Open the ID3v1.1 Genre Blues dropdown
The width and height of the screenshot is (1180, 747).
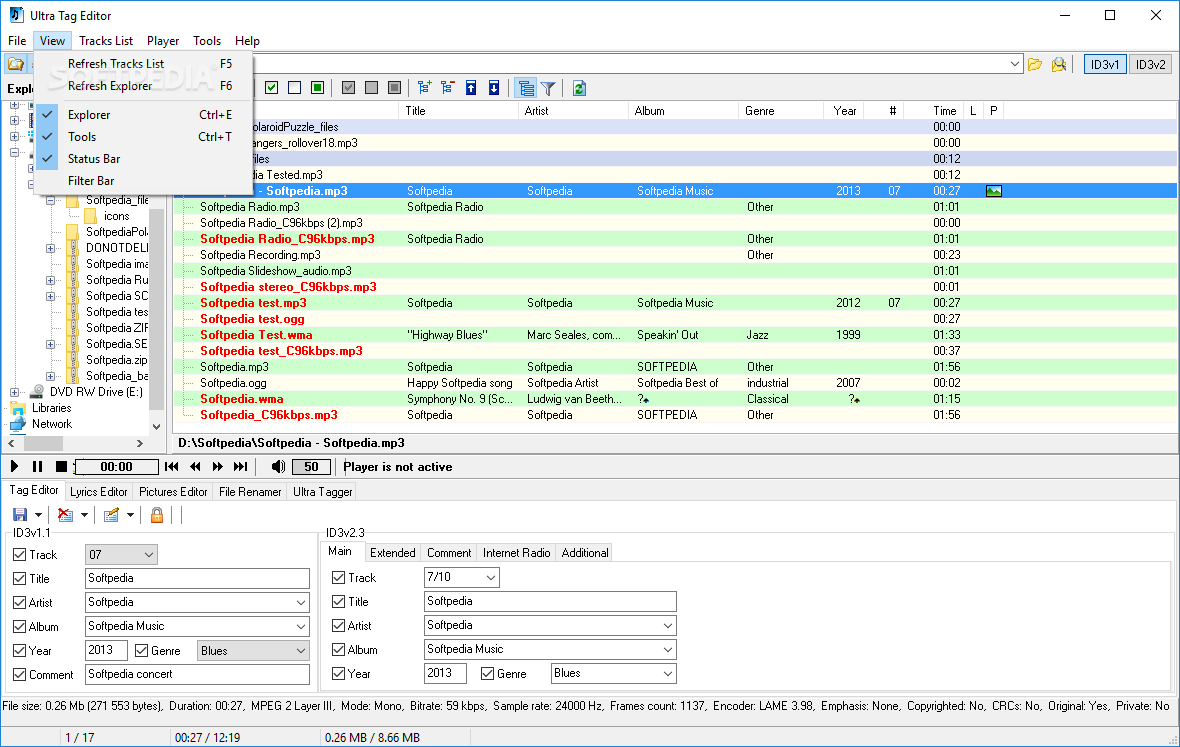point(301,651)
